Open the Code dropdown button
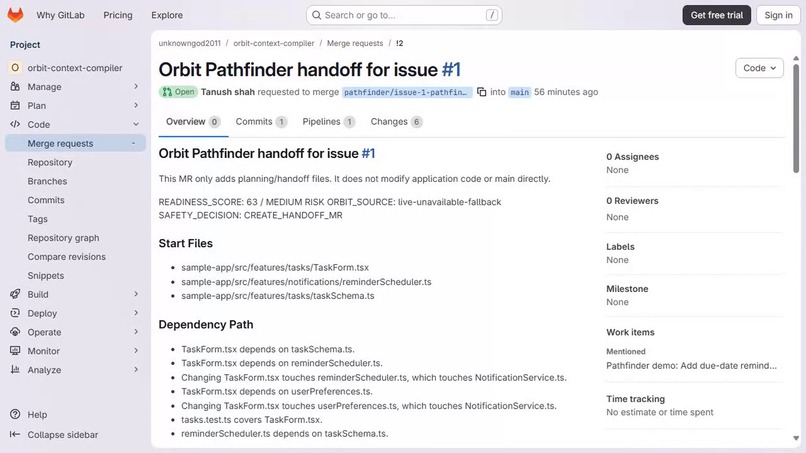806x453 pixels. point(759,68)
